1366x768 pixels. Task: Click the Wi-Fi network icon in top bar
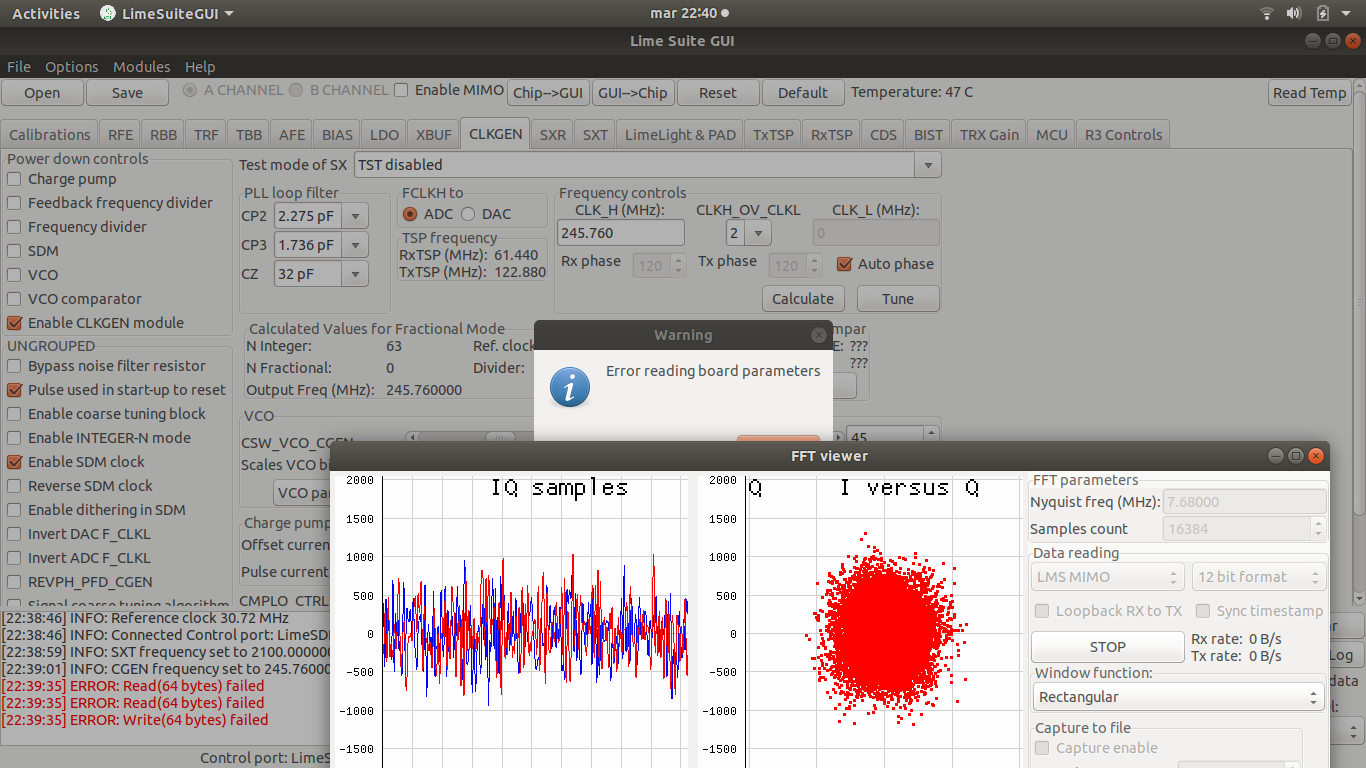1267,13
